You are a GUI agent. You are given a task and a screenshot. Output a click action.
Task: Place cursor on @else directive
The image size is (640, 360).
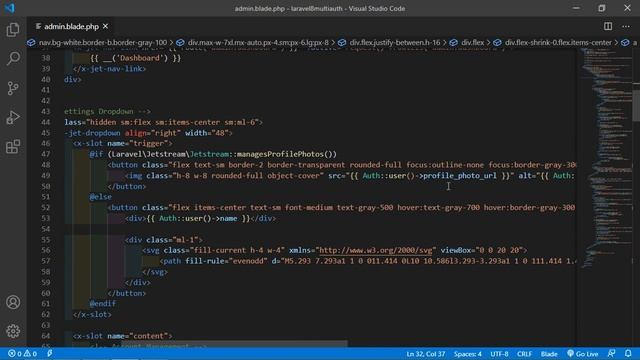[x=100, y=197]
